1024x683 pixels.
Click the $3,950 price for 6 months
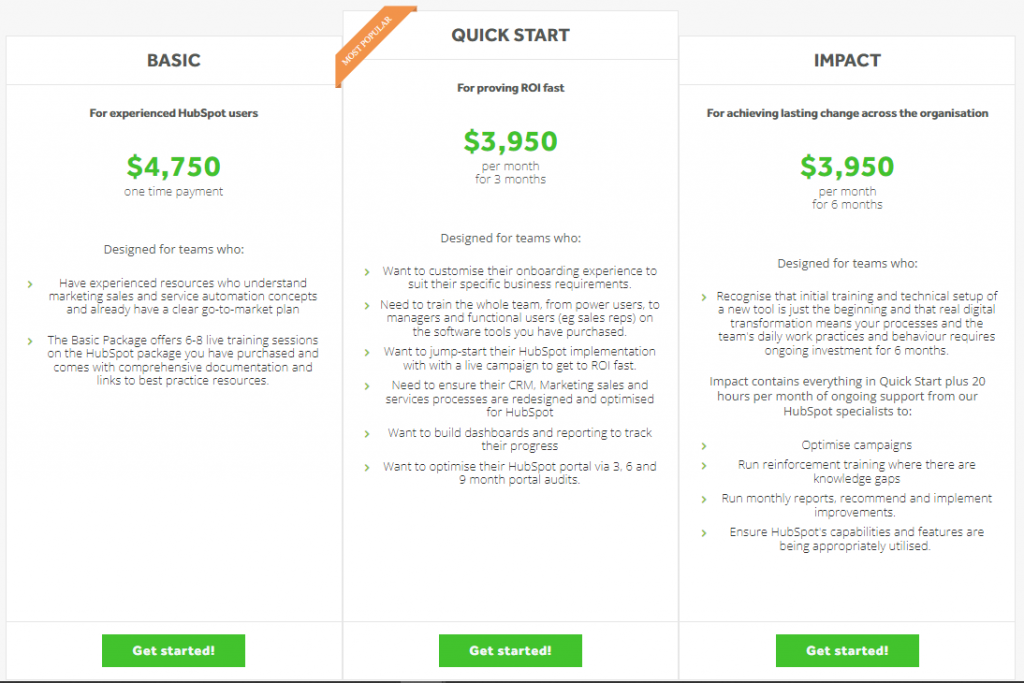(x=847, y=166)
